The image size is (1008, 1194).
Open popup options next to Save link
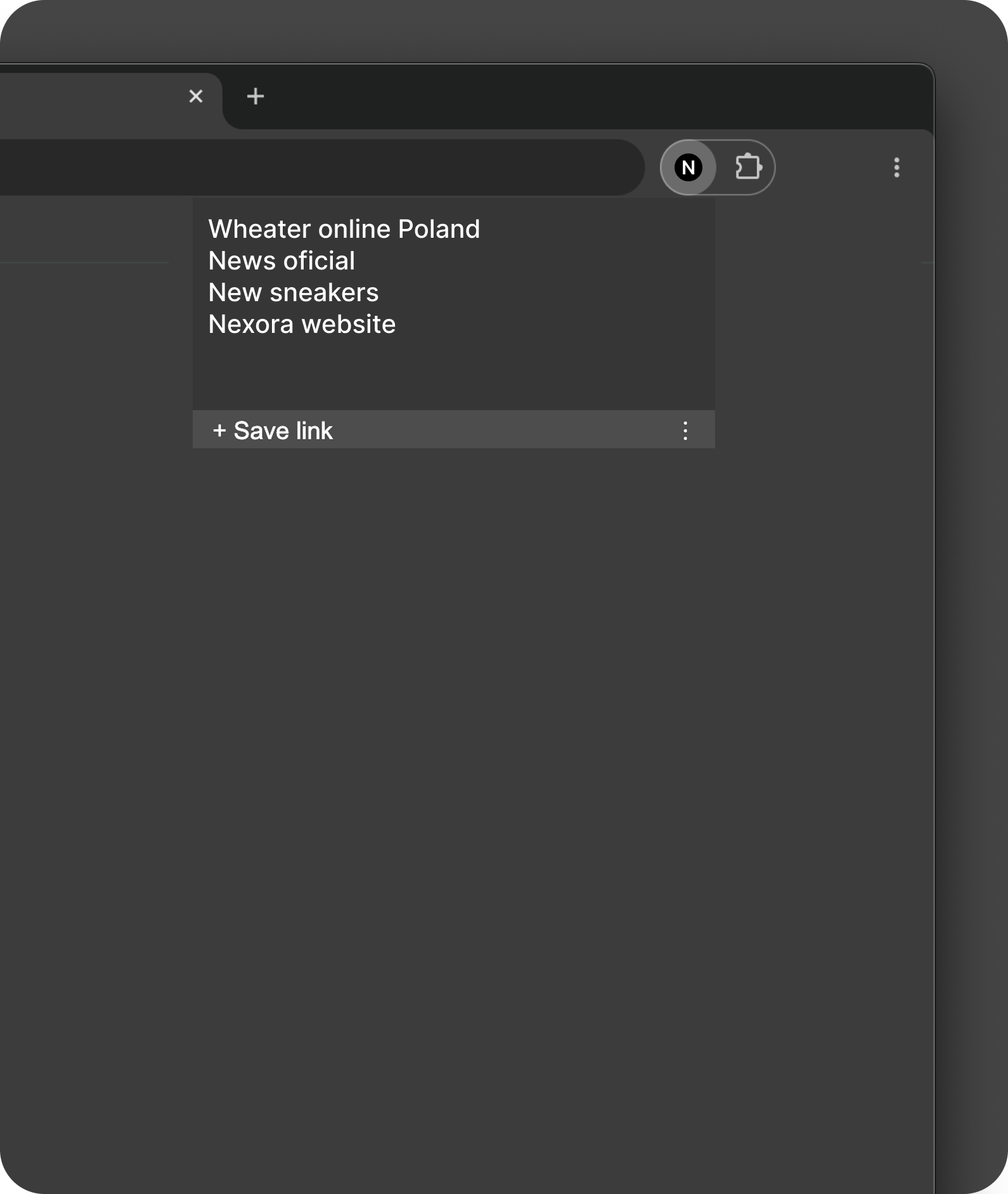point(685,431)
